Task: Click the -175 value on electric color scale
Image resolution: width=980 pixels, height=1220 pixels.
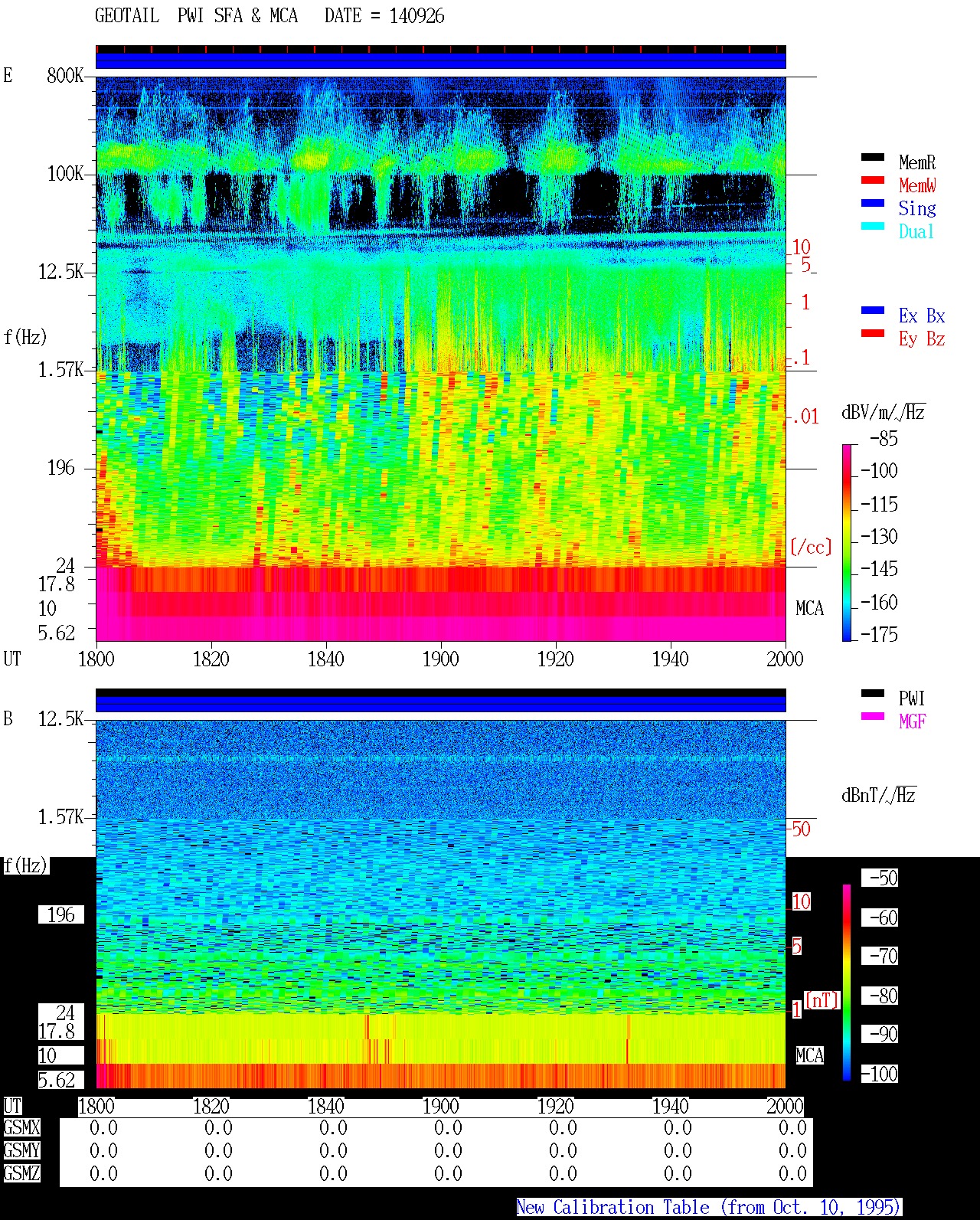Action: [x=879, y=634]
